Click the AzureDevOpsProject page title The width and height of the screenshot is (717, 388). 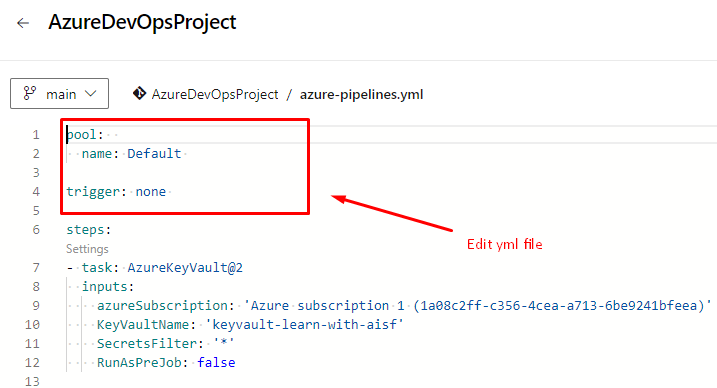(x=142, y=22)
